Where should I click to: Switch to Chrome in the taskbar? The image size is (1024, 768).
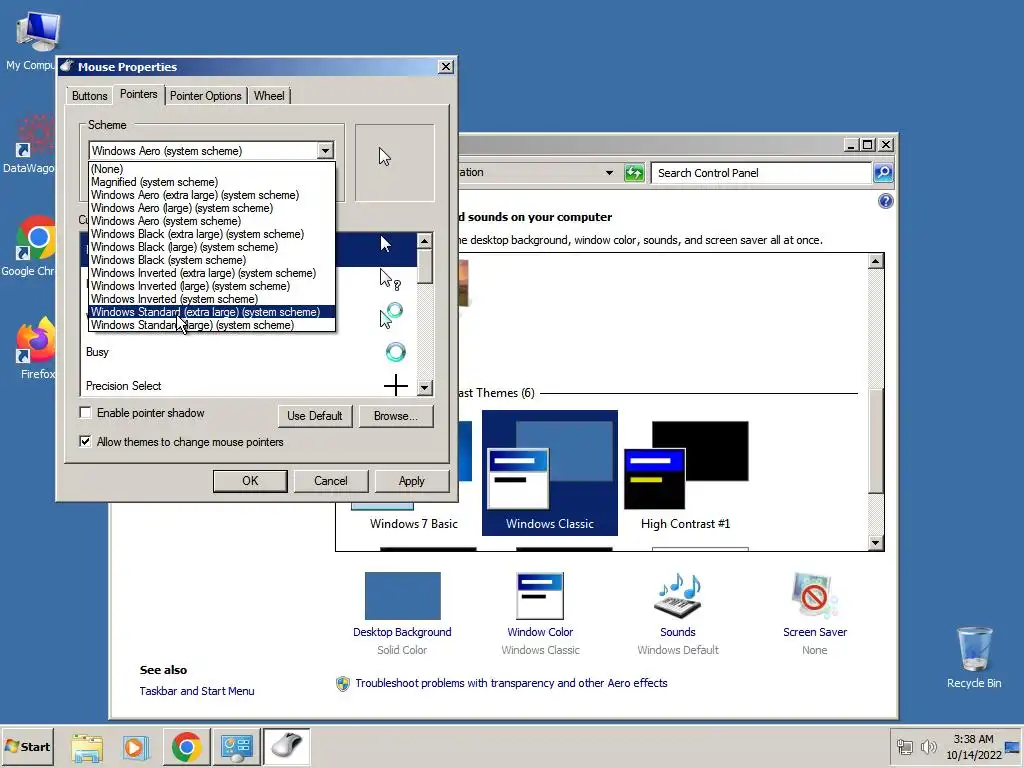point(187,747)
